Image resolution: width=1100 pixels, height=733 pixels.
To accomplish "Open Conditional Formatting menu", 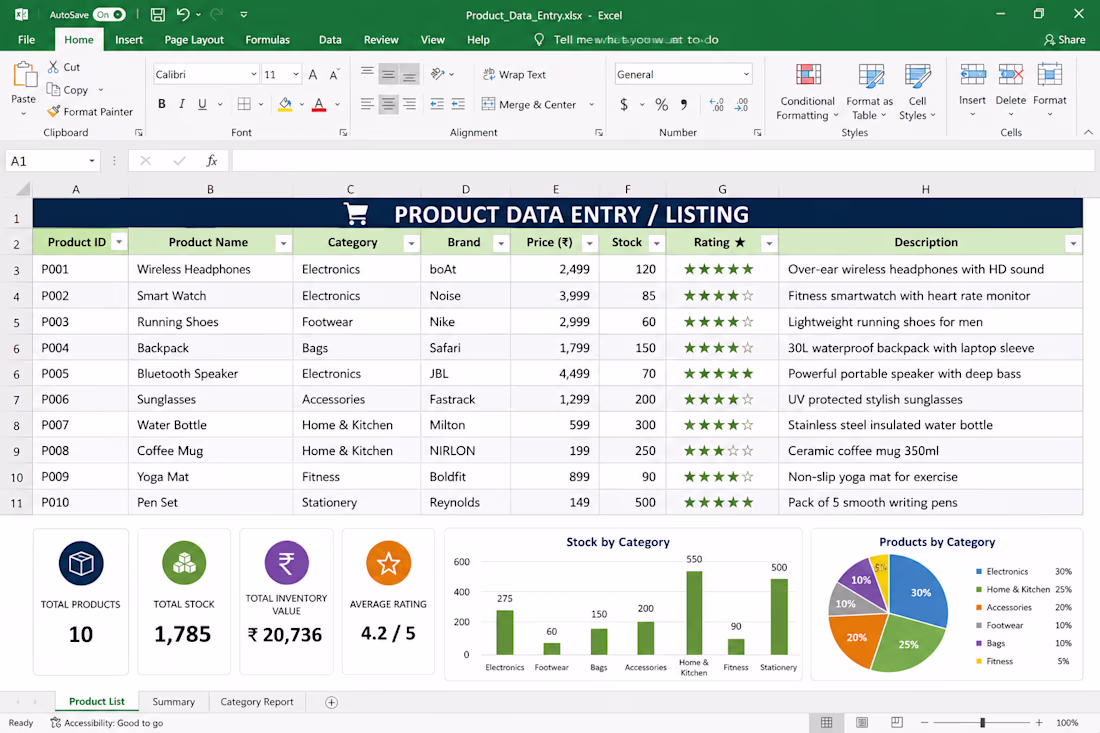I will [x=807, y=92].
